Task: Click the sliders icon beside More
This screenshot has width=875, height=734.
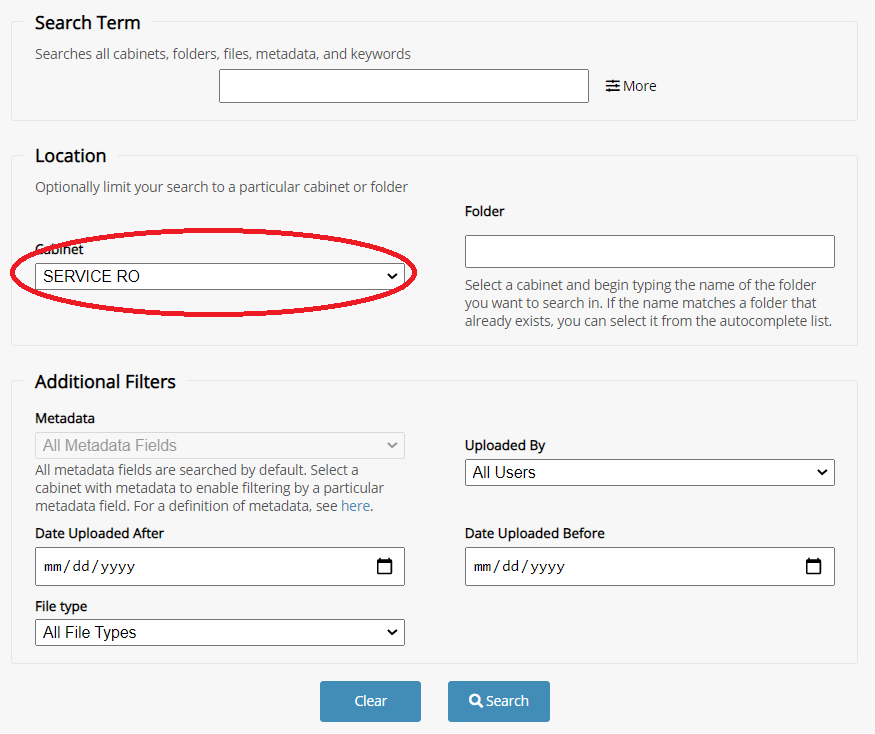Action: [x=612, y=86]
